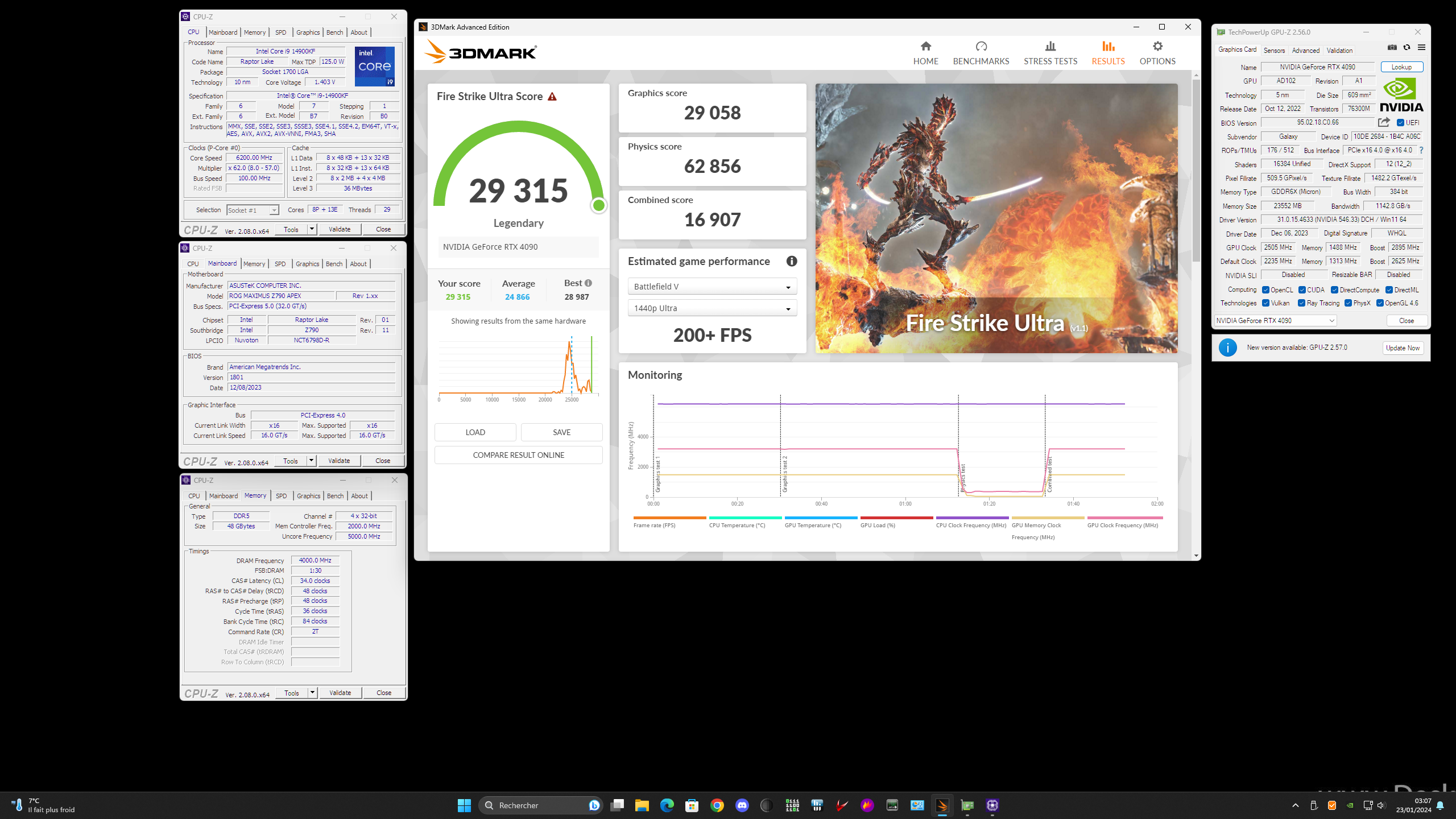Open Google Chrome from the taskbar
This screenshot has height=819, width=1456.
[x=717, y=805]
